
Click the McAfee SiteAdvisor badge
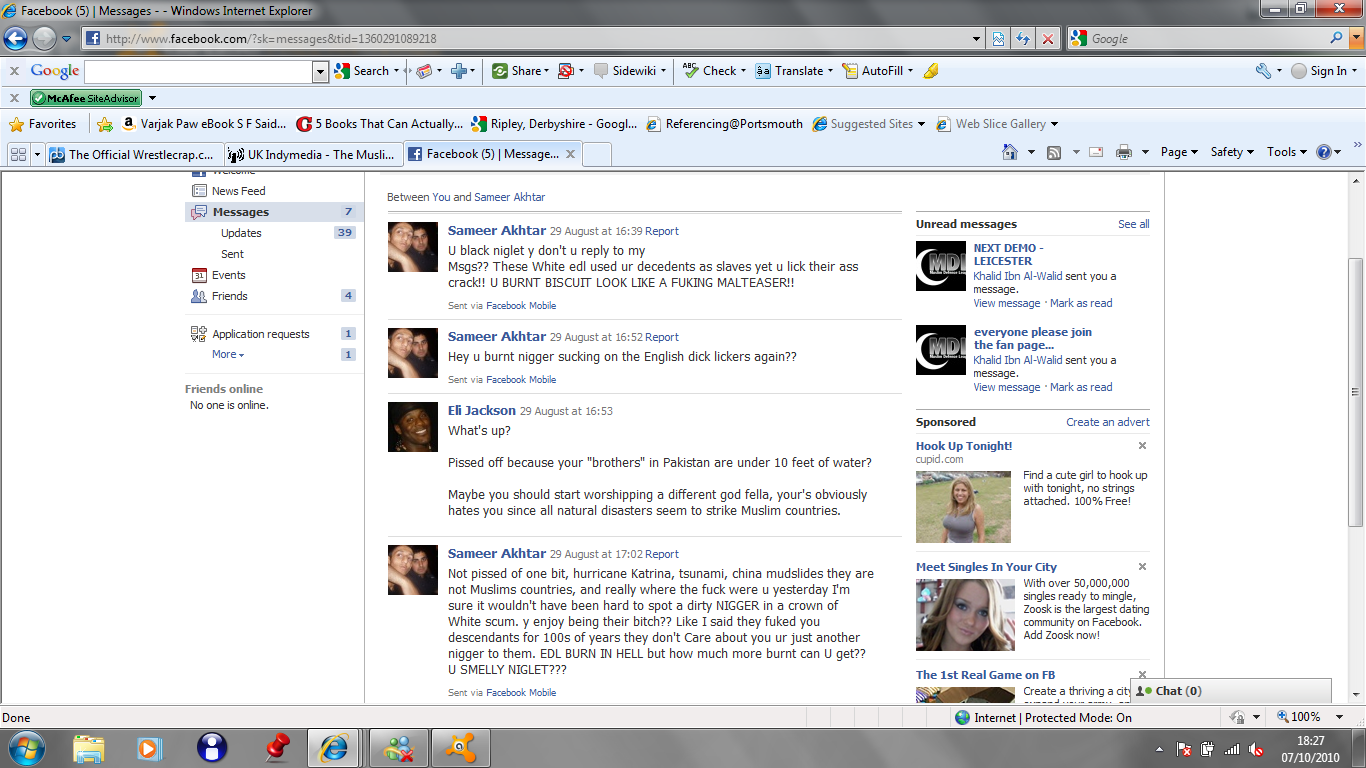click(x=86, y=98)
